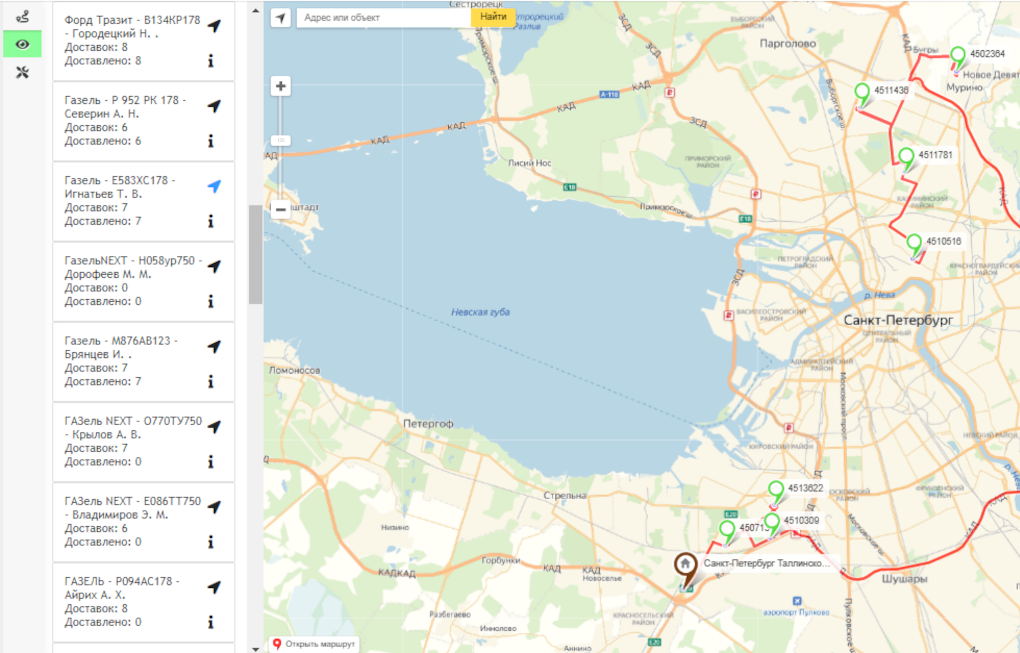Select delivery marker 4513822
The height and width of the screenshot is (653, 1020).
(x=775, y=492)
